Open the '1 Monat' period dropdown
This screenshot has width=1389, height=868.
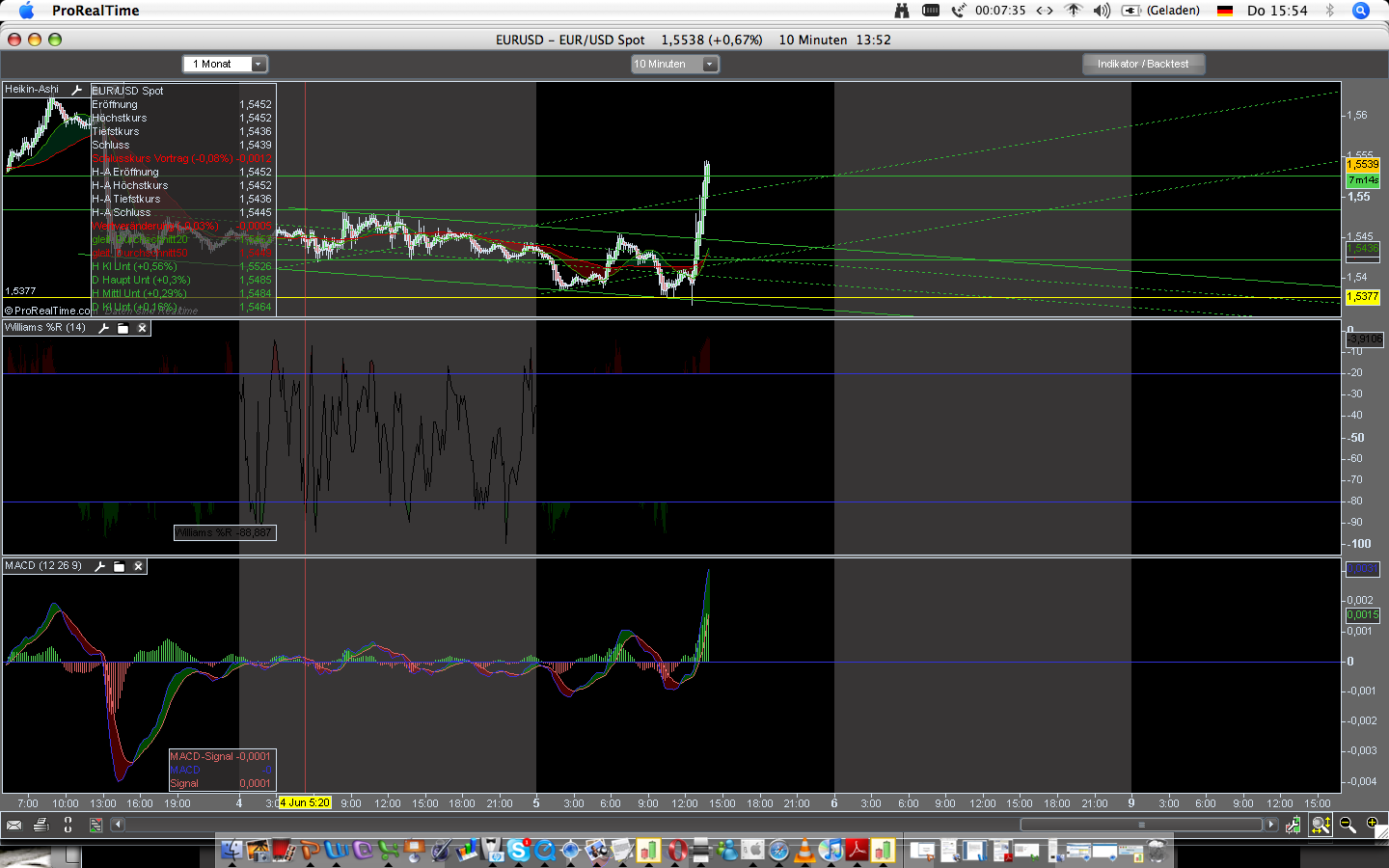(225, 64)
